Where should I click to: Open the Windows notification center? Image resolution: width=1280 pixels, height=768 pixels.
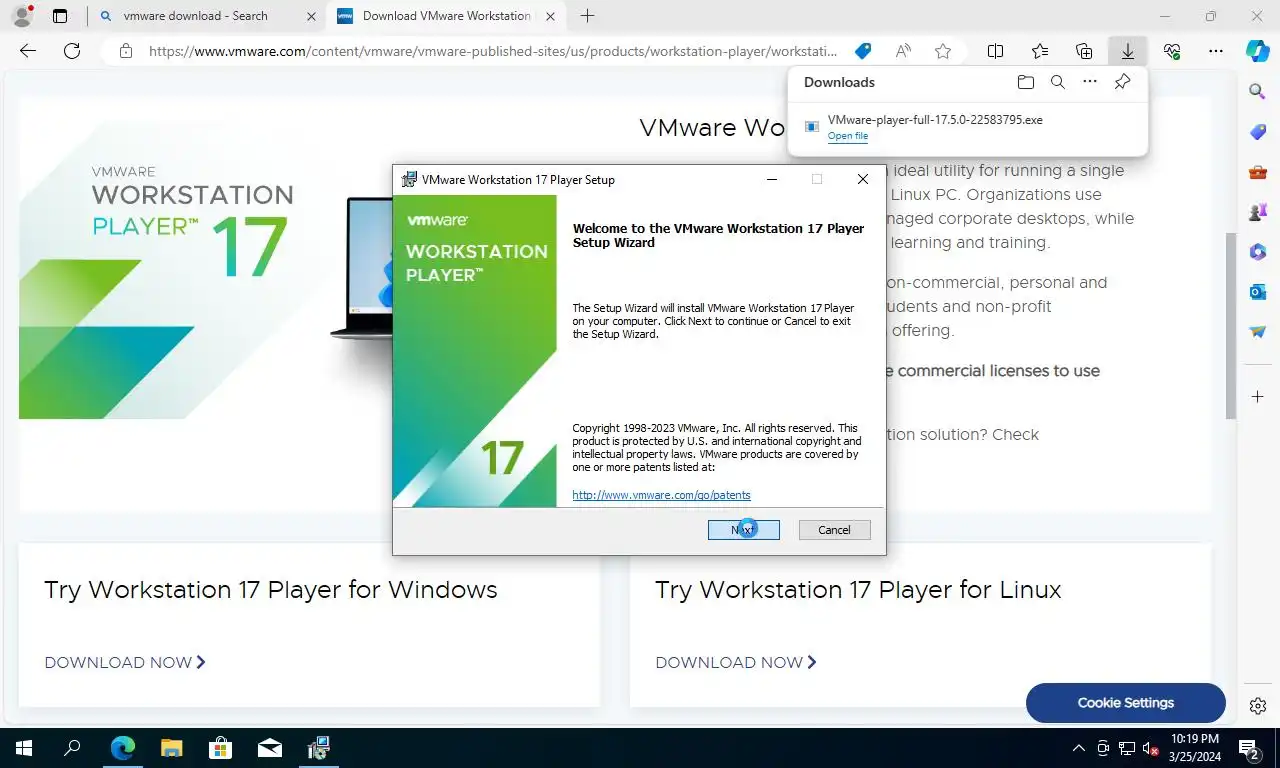pos(1248,748)
